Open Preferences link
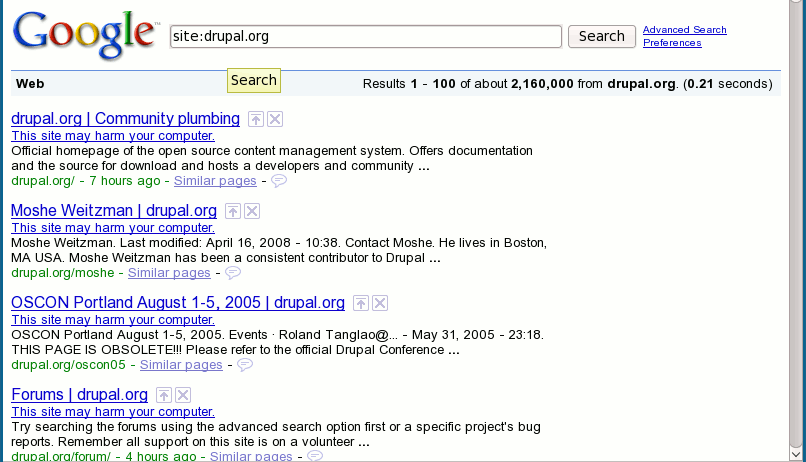806x462 pixels. [672, 43]
